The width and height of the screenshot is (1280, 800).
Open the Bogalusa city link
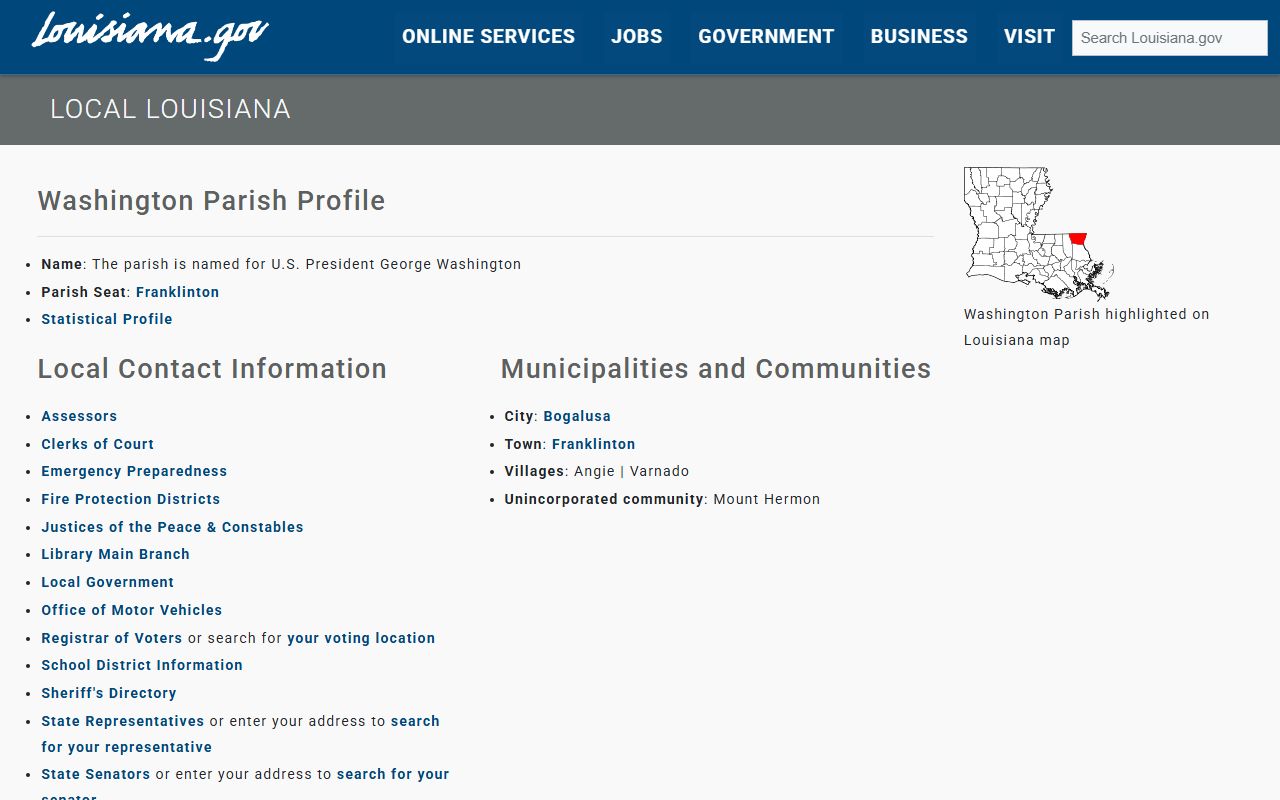pos(577,416)
